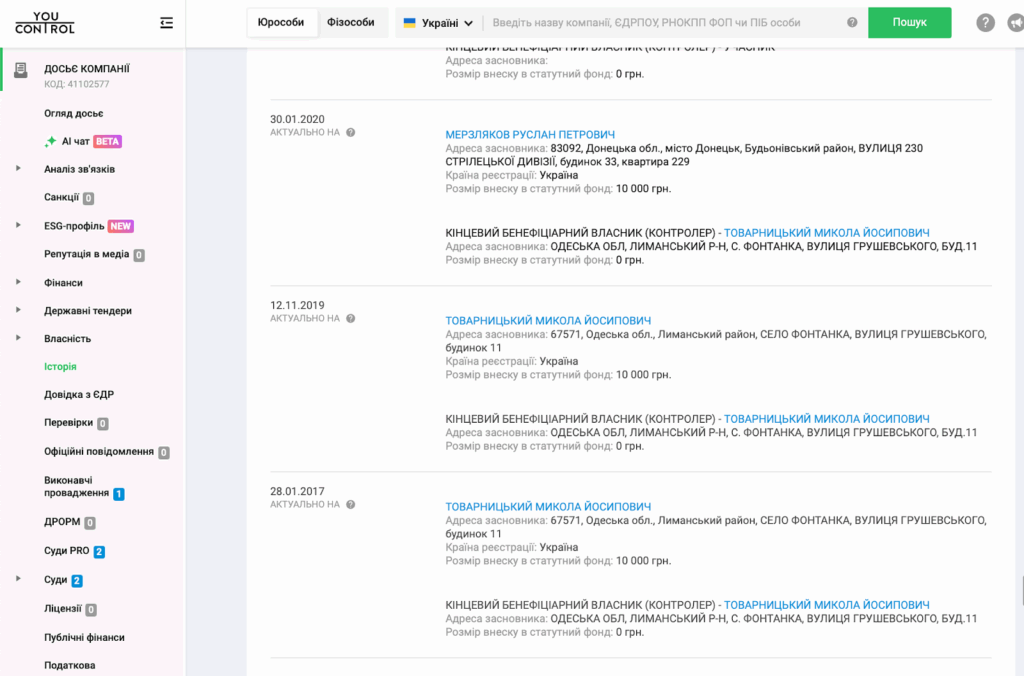Screen dimensions: 1024x676
Task: Click info icon under date 12.11.2019
Action: coord(351,318)
